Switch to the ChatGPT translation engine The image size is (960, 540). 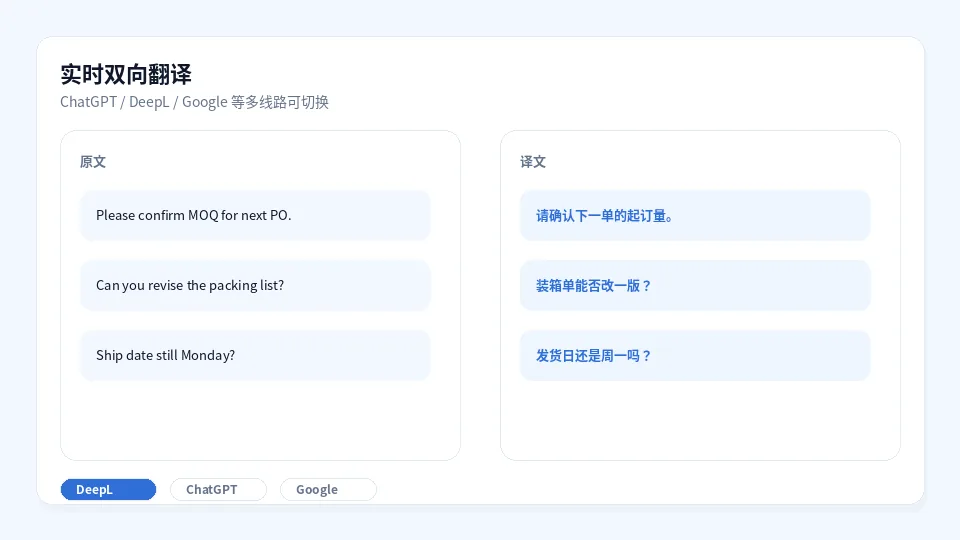(x=219, y=489)
